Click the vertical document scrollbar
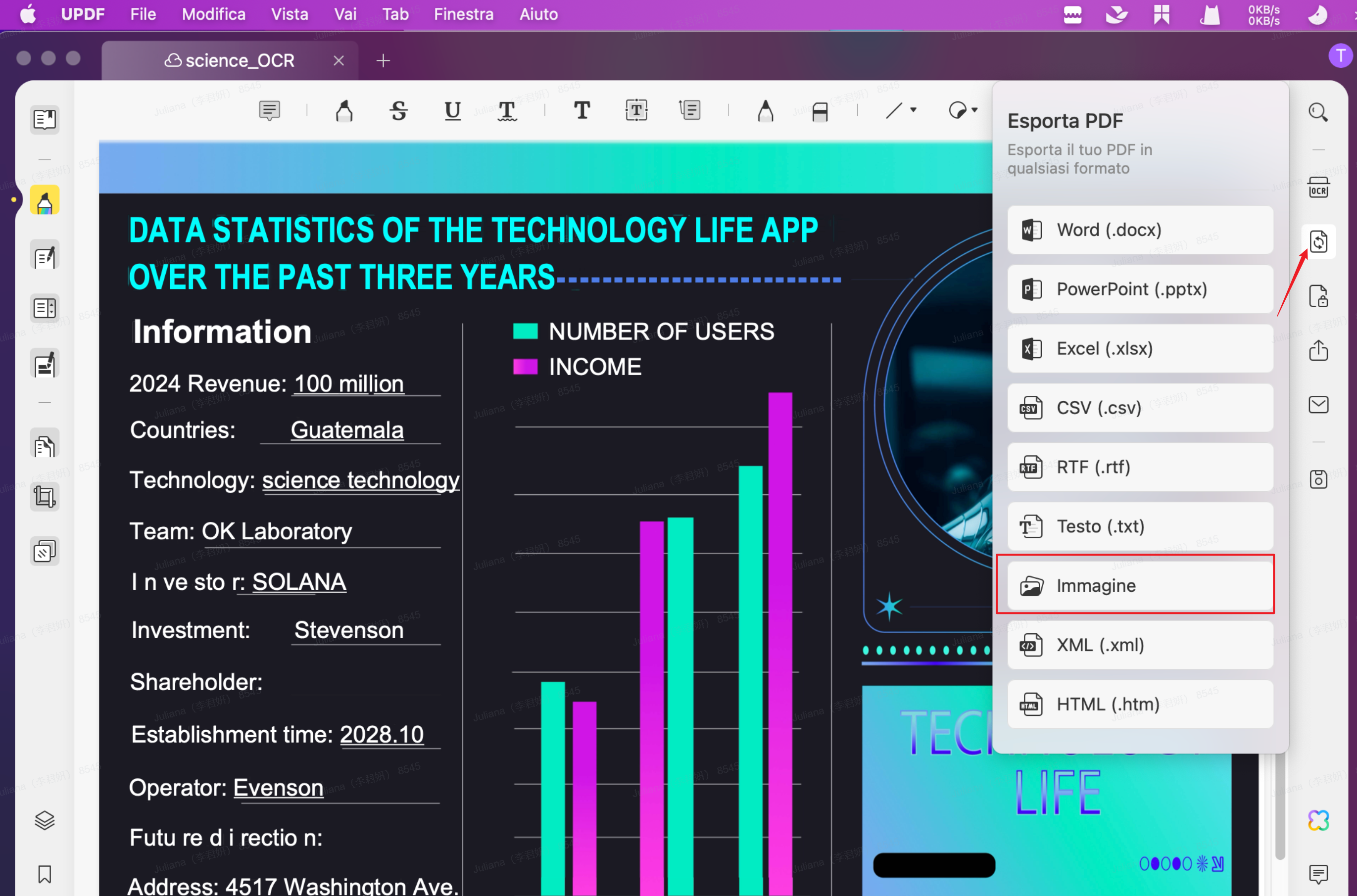 (x=1280, y=806)
